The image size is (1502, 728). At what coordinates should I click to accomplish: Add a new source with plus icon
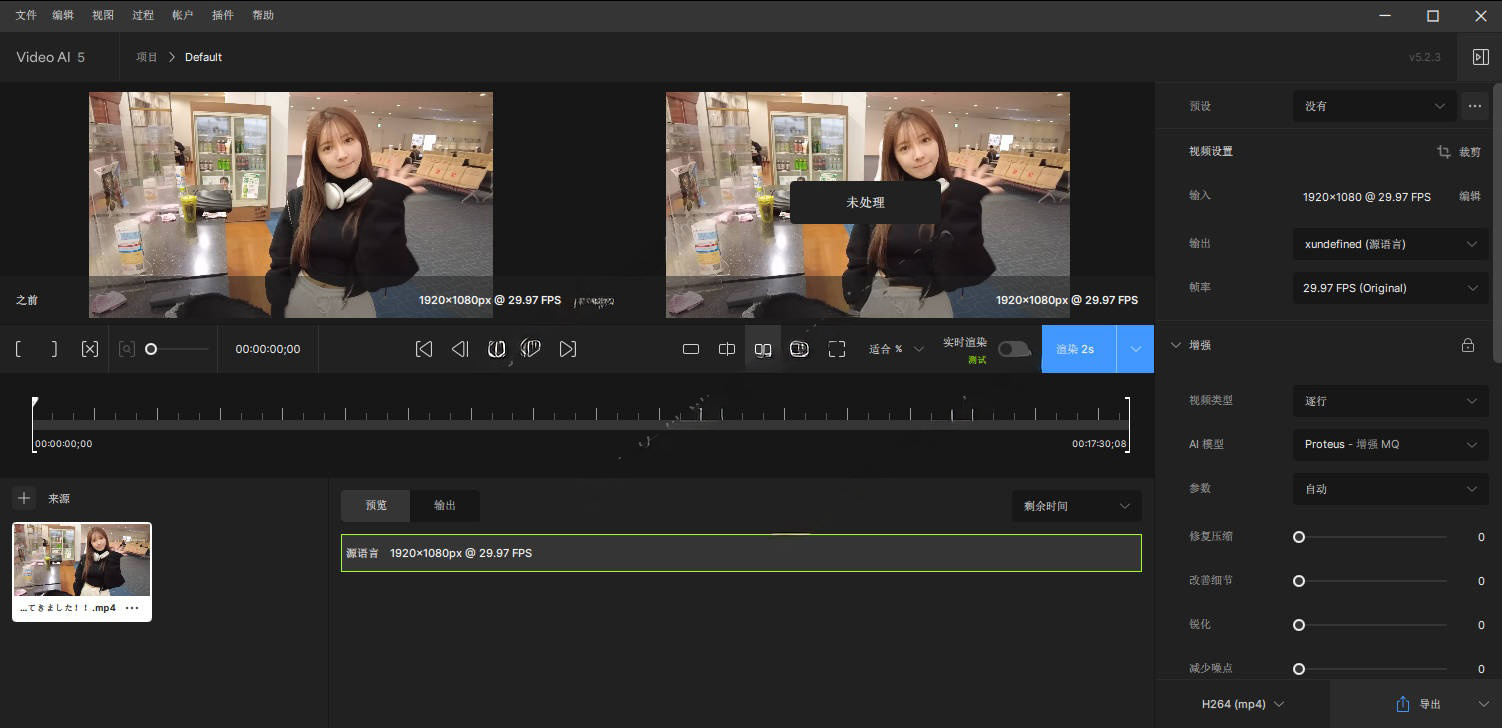tap(24, 498)
